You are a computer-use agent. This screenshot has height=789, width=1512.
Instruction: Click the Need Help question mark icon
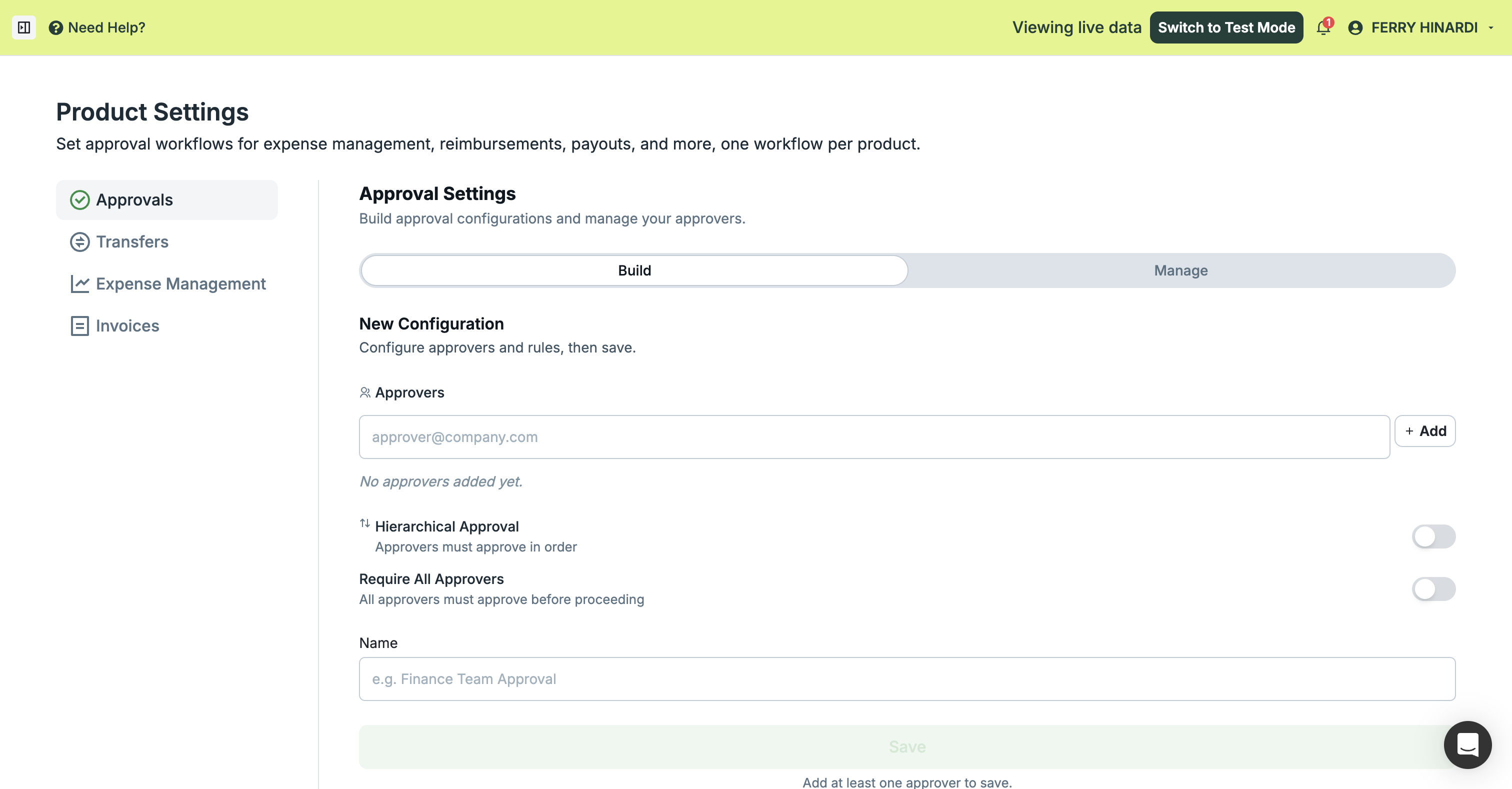coord(56,27)
